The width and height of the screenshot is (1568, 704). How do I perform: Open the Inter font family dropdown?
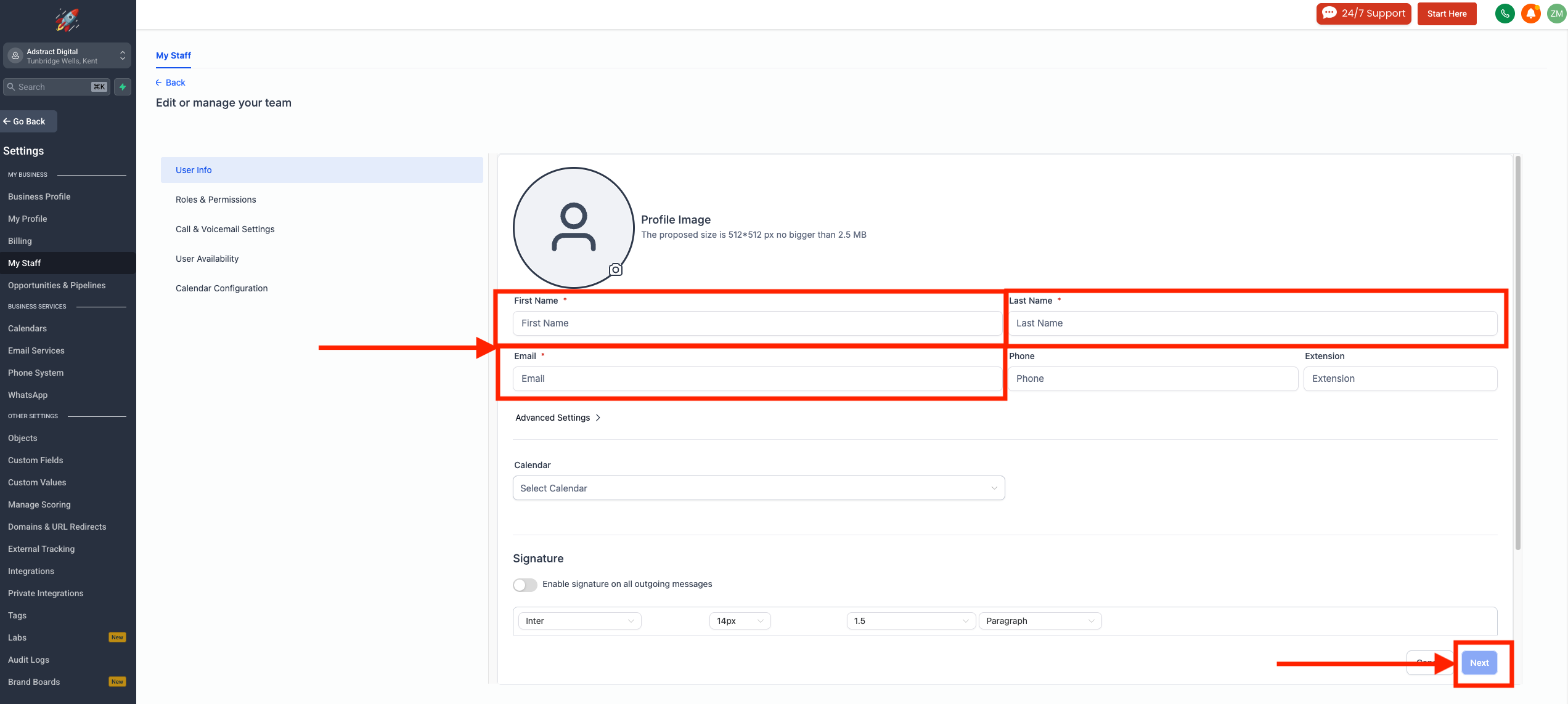[579, 621]
